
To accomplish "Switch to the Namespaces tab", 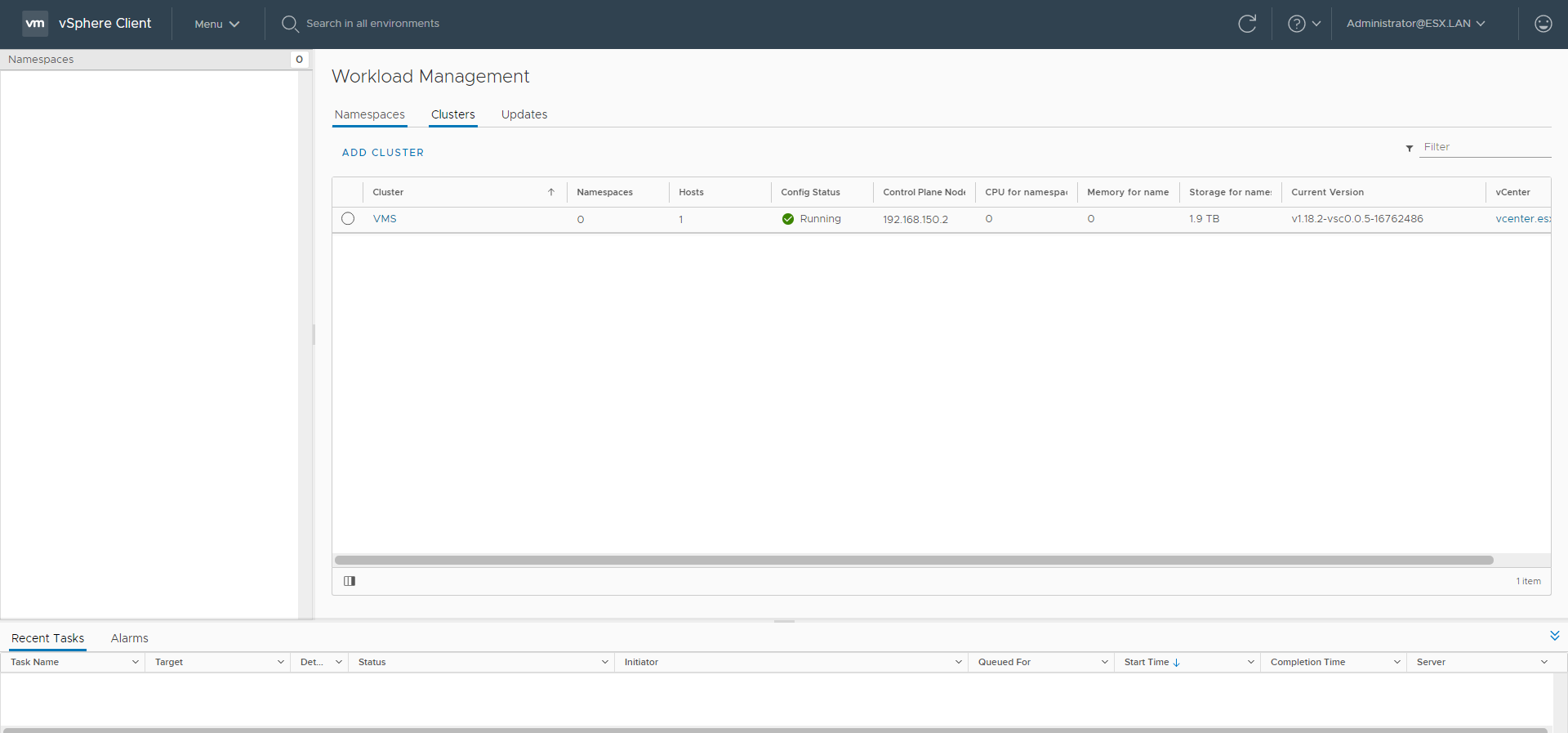I will point(369,114).
